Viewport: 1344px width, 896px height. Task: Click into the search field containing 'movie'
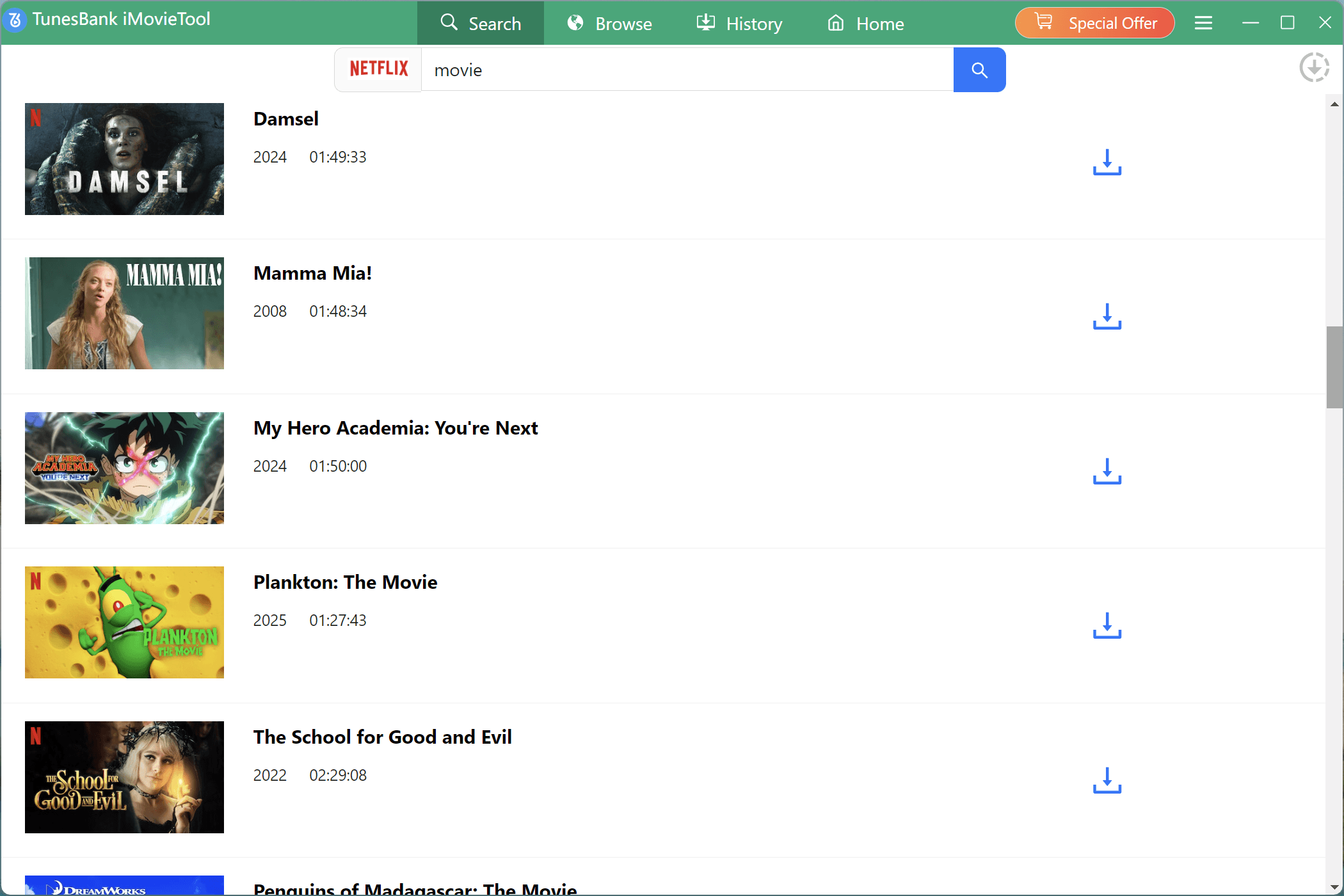[x=687, y=70]
